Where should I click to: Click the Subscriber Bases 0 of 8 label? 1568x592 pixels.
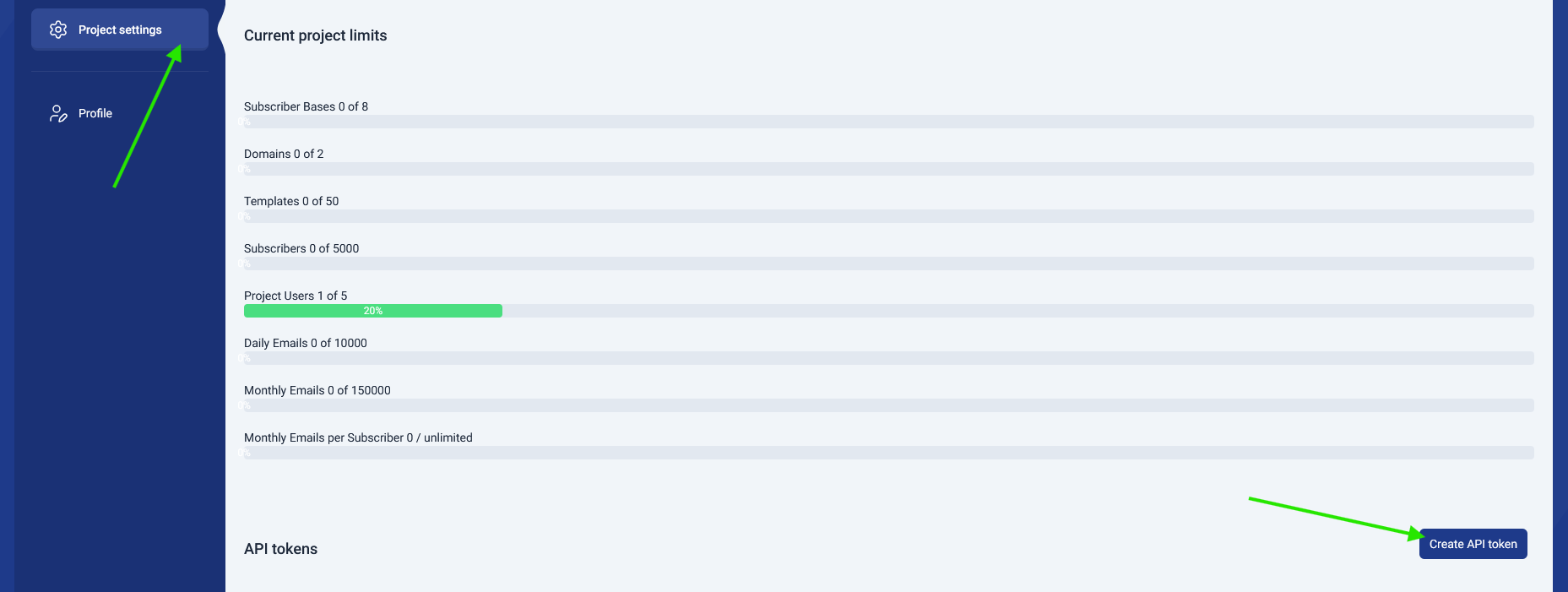pos(306,106)
